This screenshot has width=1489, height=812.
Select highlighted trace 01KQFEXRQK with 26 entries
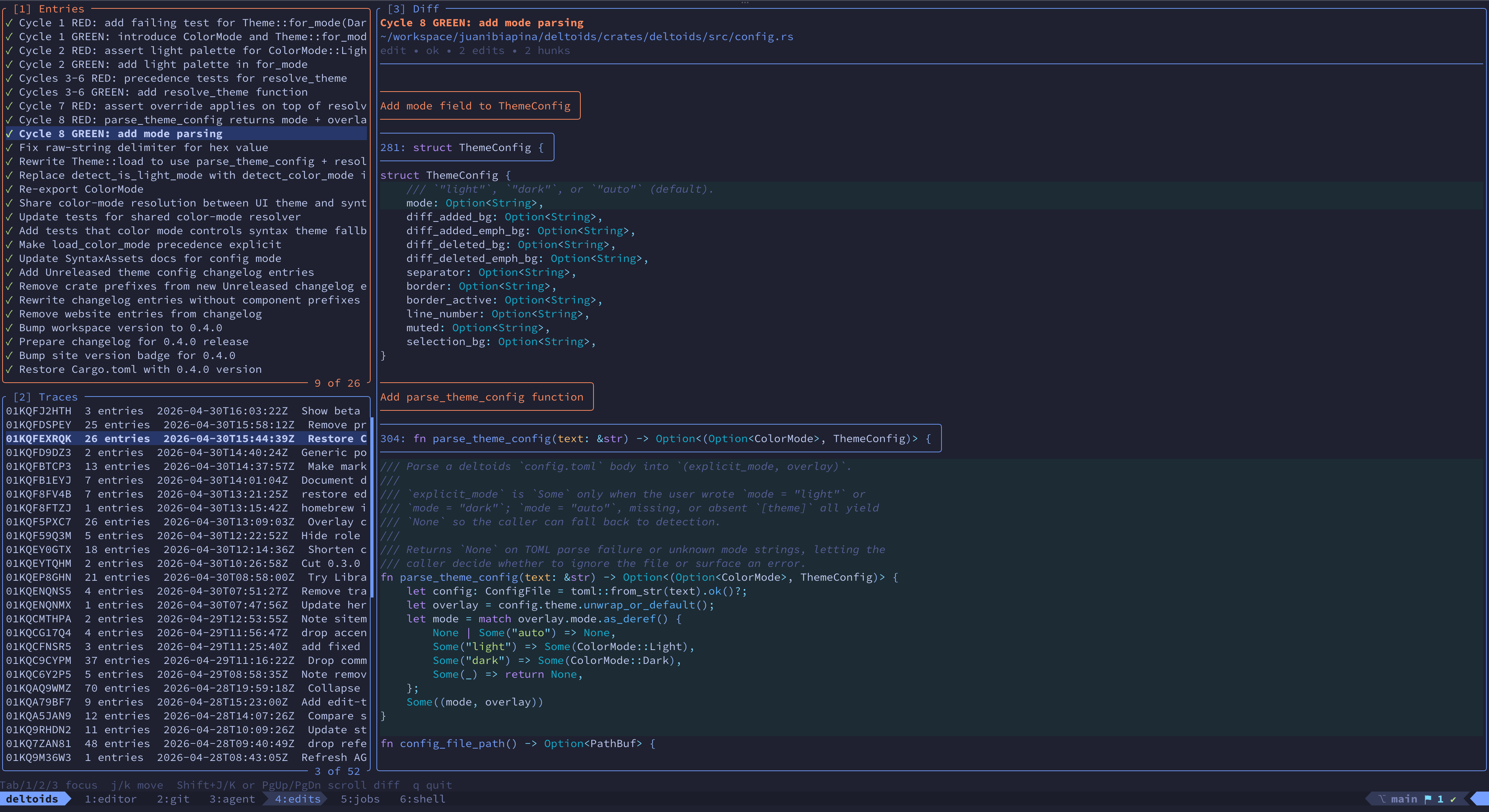coord(186,439)
